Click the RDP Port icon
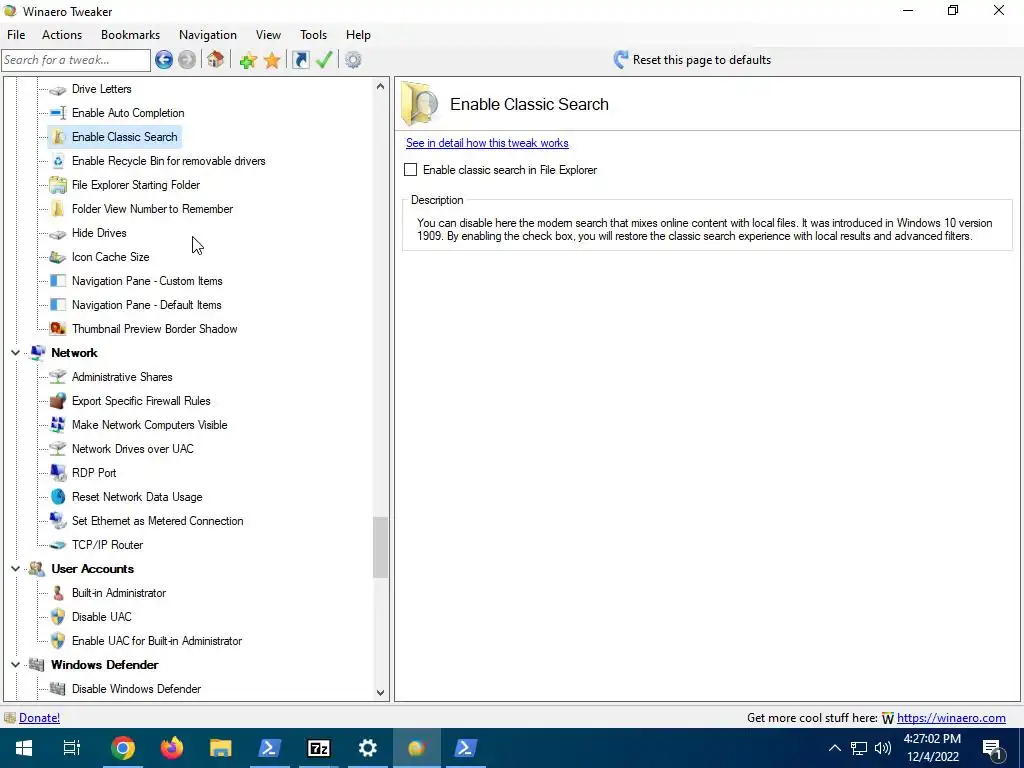 click(58, 473)
